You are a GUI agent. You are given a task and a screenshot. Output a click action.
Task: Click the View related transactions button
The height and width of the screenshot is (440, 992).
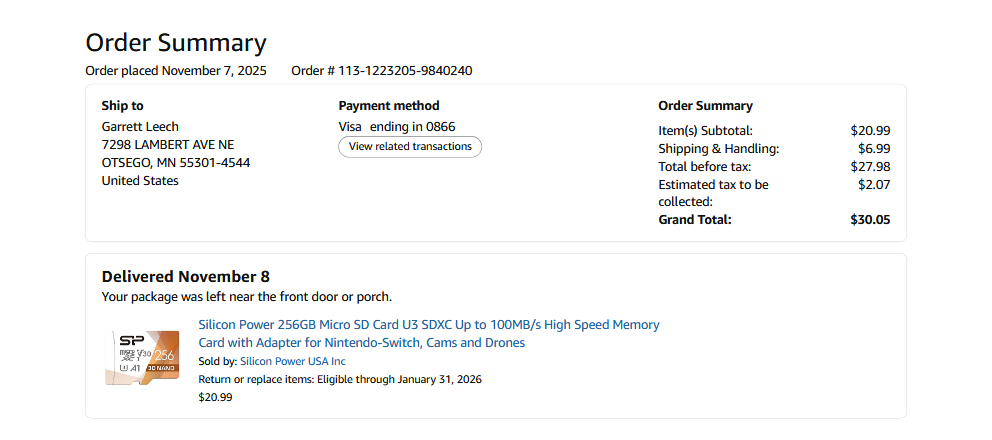[410, 147]
